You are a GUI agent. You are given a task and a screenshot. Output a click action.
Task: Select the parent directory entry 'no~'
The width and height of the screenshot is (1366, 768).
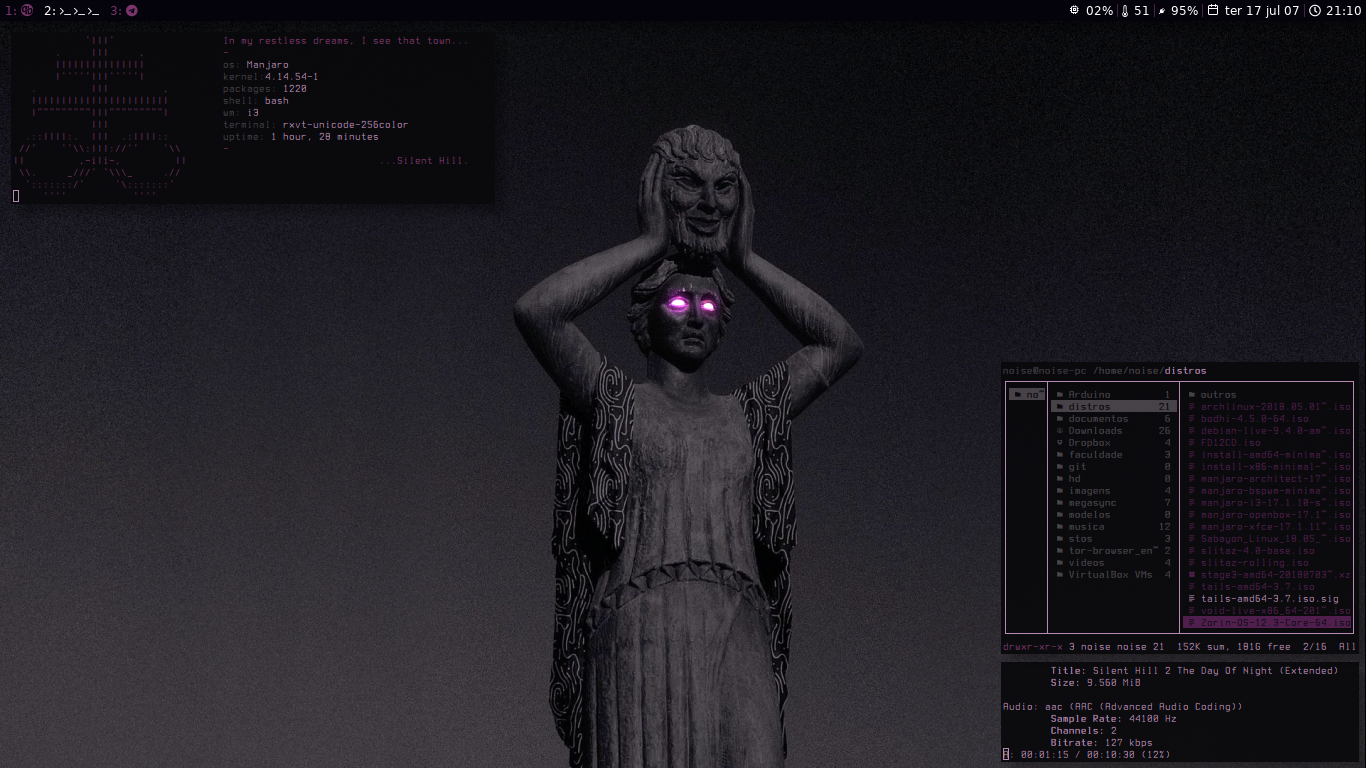tap(1026, 395)
